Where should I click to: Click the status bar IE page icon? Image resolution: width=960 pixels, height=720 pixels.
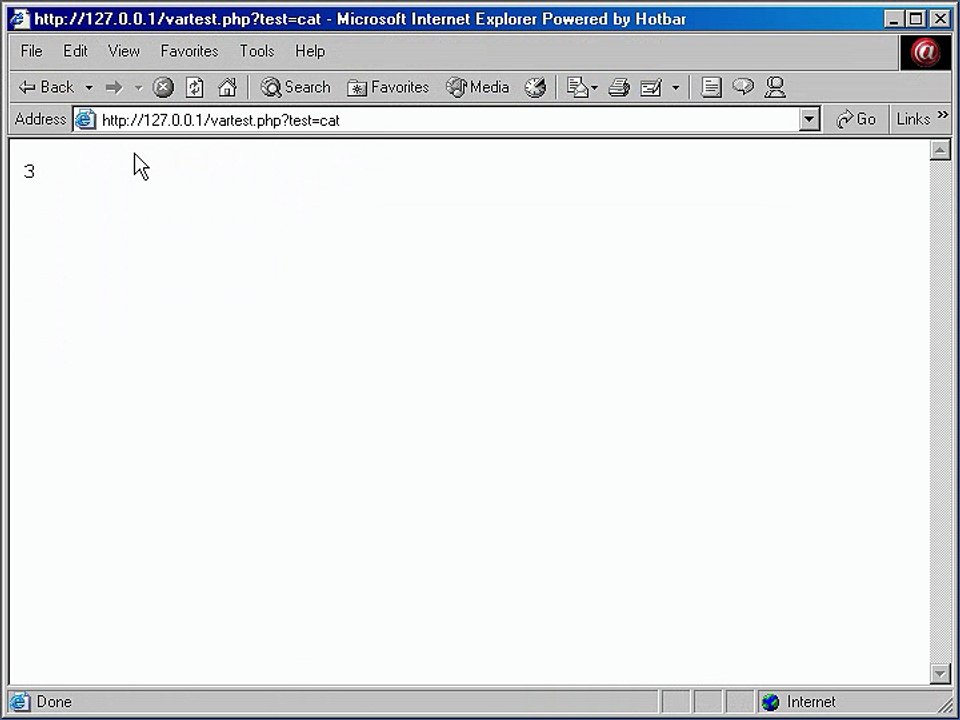click(x=20, y=702)
